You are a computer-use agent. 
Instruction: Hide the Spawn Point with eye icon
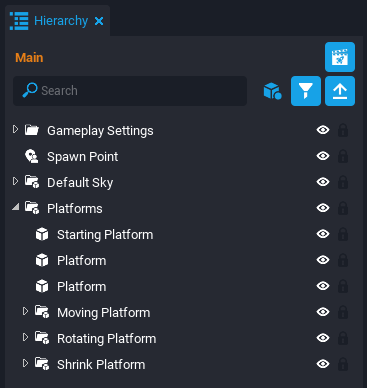(x=323, y=156)
